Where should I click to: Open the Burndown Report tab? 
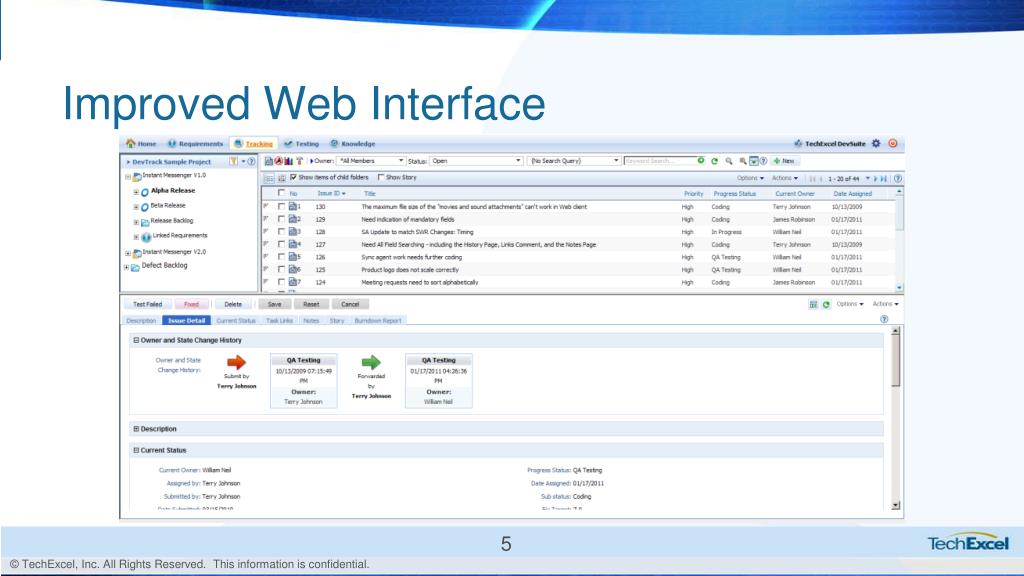(x=377, y=321)
